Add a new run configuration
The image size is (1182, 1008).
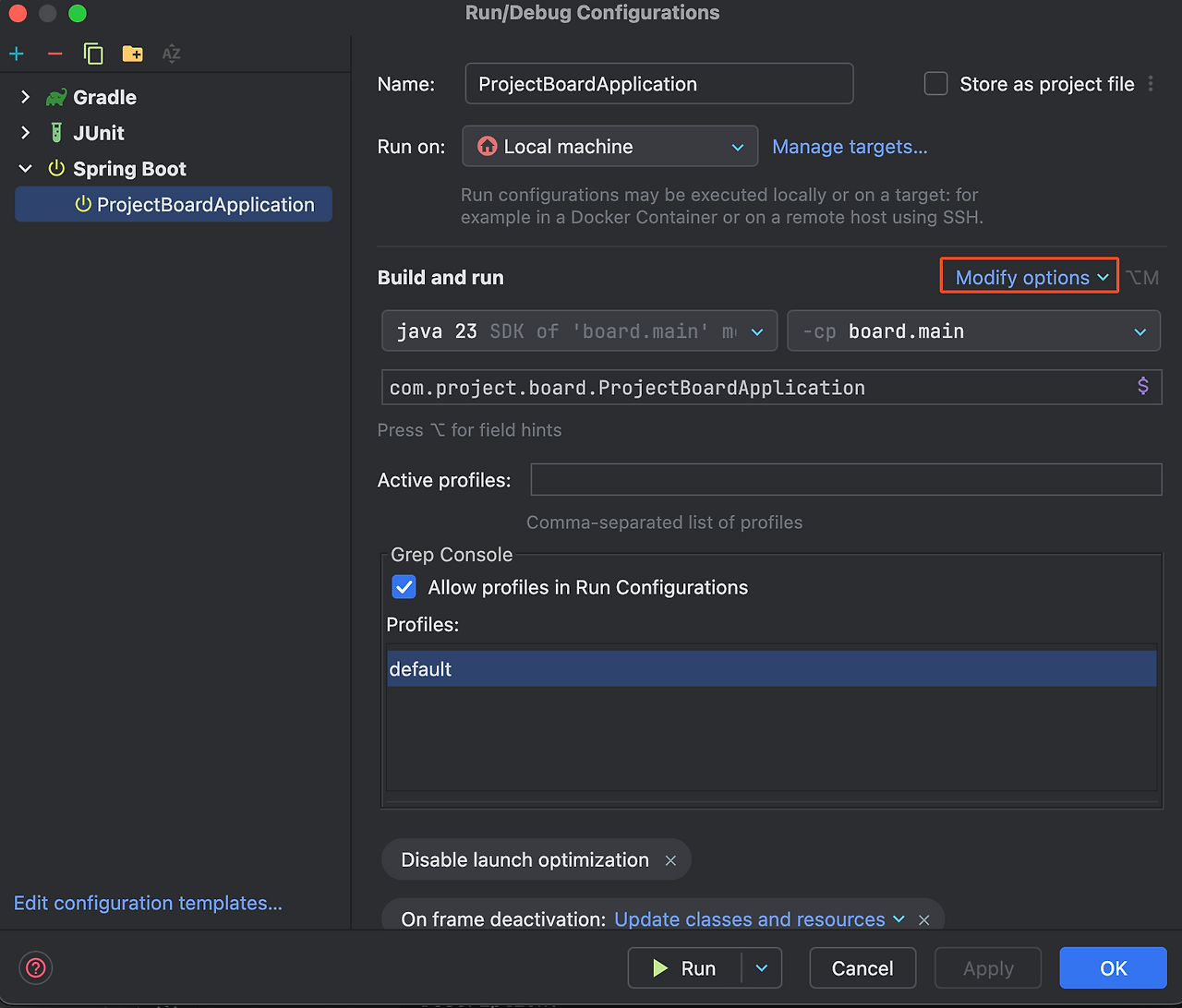pyautogui.click(x=17, y=54)
